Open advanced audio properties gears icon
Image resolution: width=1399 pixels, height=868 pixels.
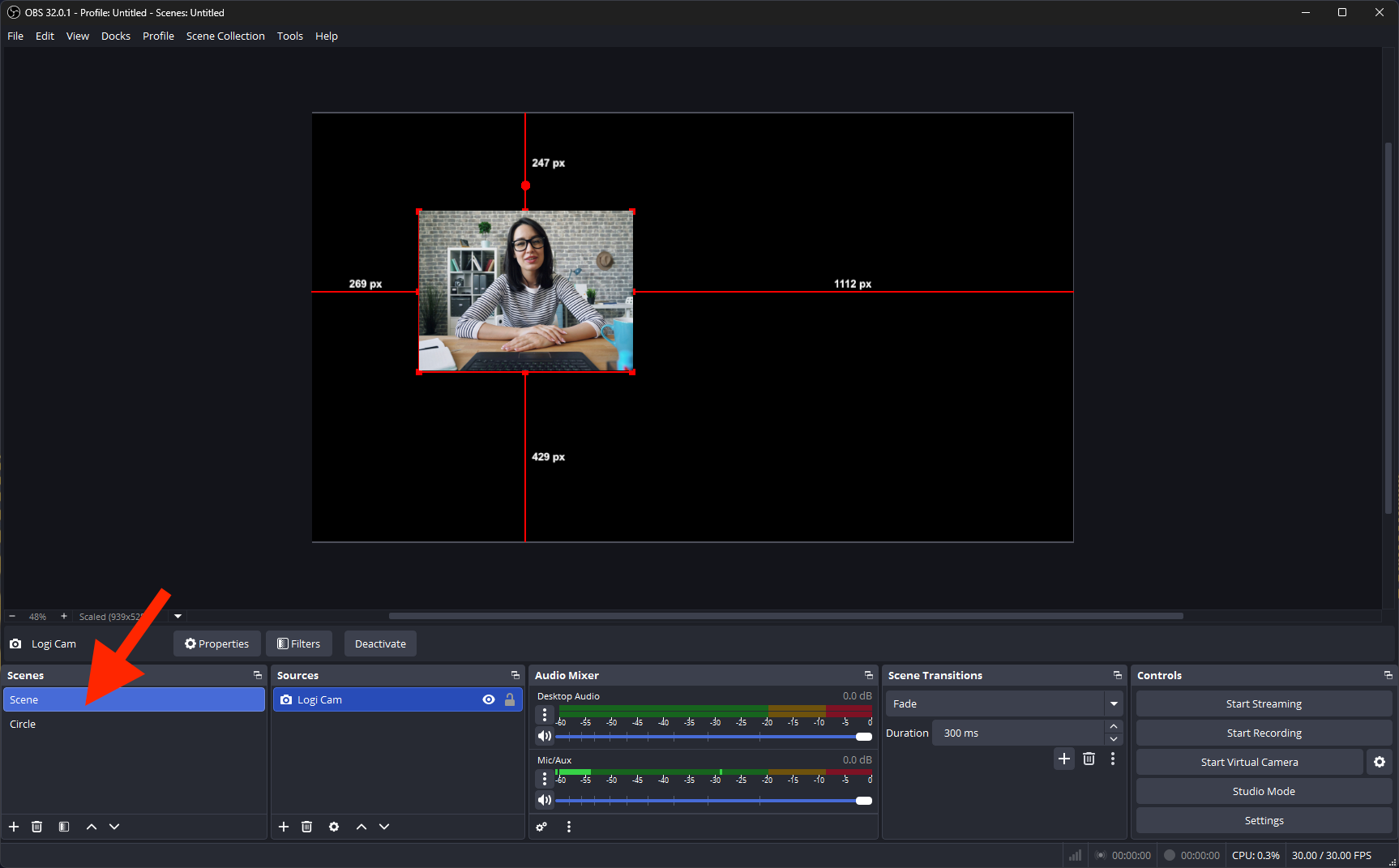tap(541, 827)
